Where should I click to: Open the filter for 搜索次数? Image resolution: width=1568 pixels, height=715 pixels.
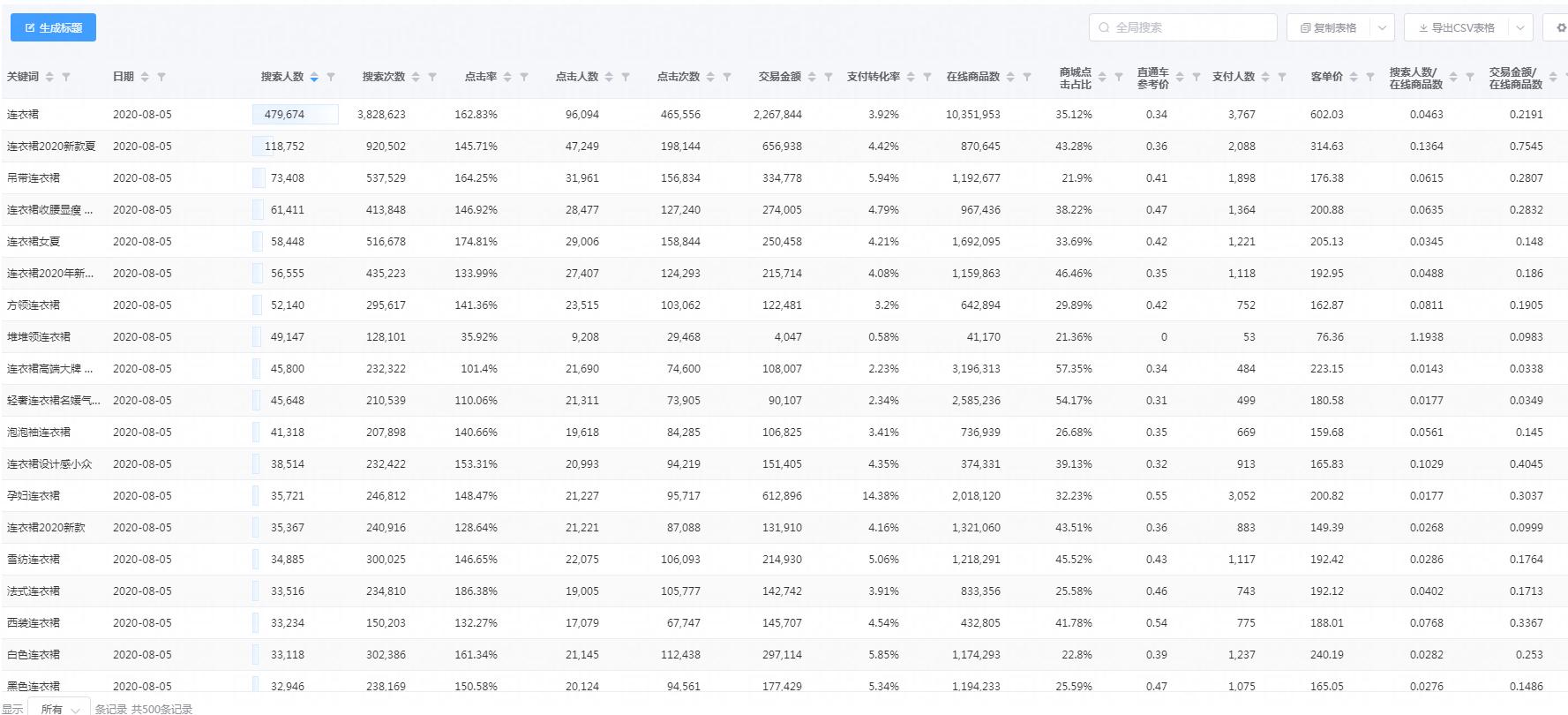pyautogui.click(x=432, y=77)
